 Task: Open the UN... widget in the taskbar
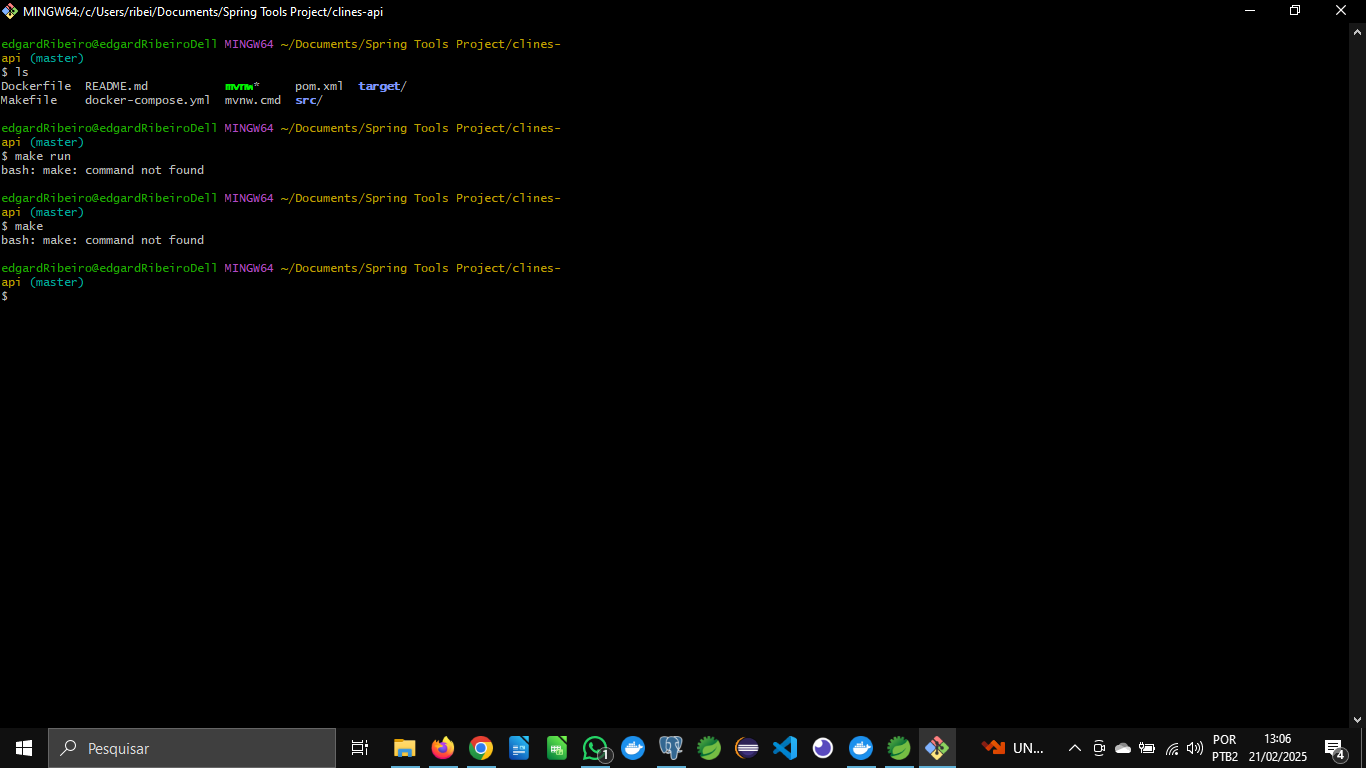click(x=1013, y=748)
